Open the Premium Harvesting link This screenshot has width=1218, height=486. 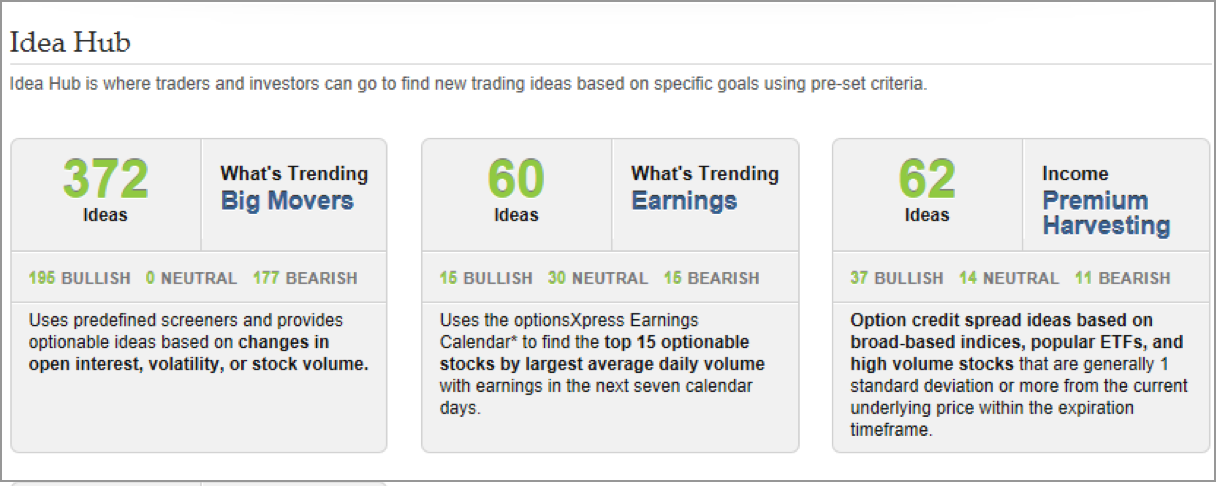tap(1106, 213)
